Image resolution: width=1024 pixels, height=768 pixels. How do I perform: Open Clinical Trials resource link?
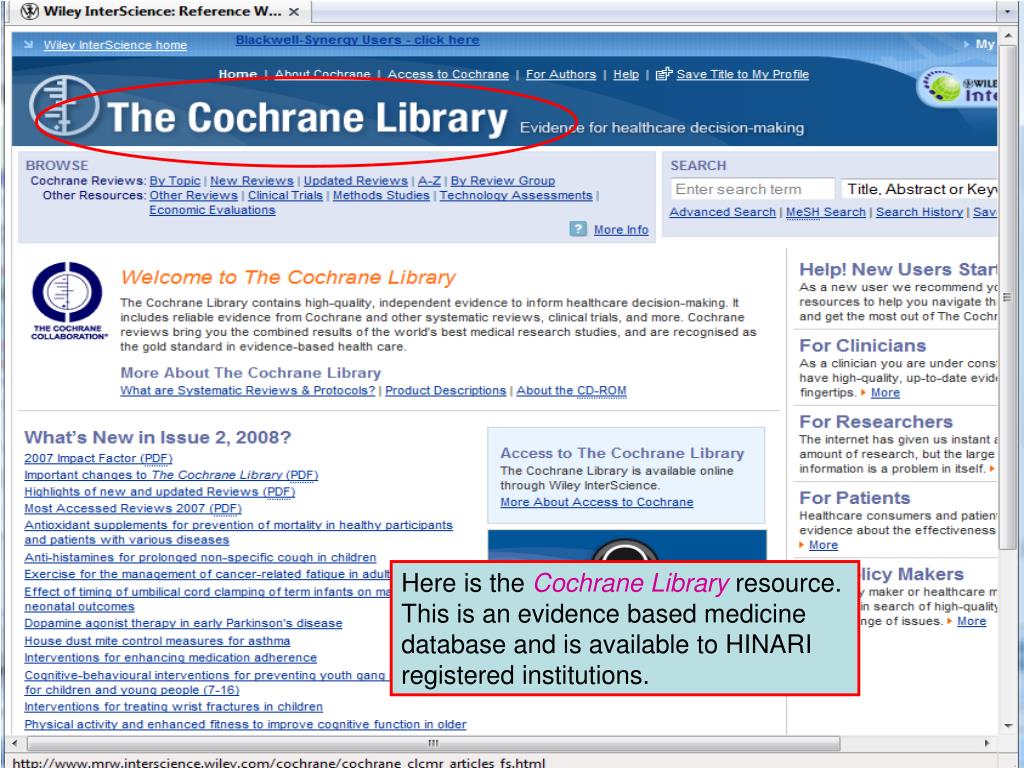[x=285, y=195]
